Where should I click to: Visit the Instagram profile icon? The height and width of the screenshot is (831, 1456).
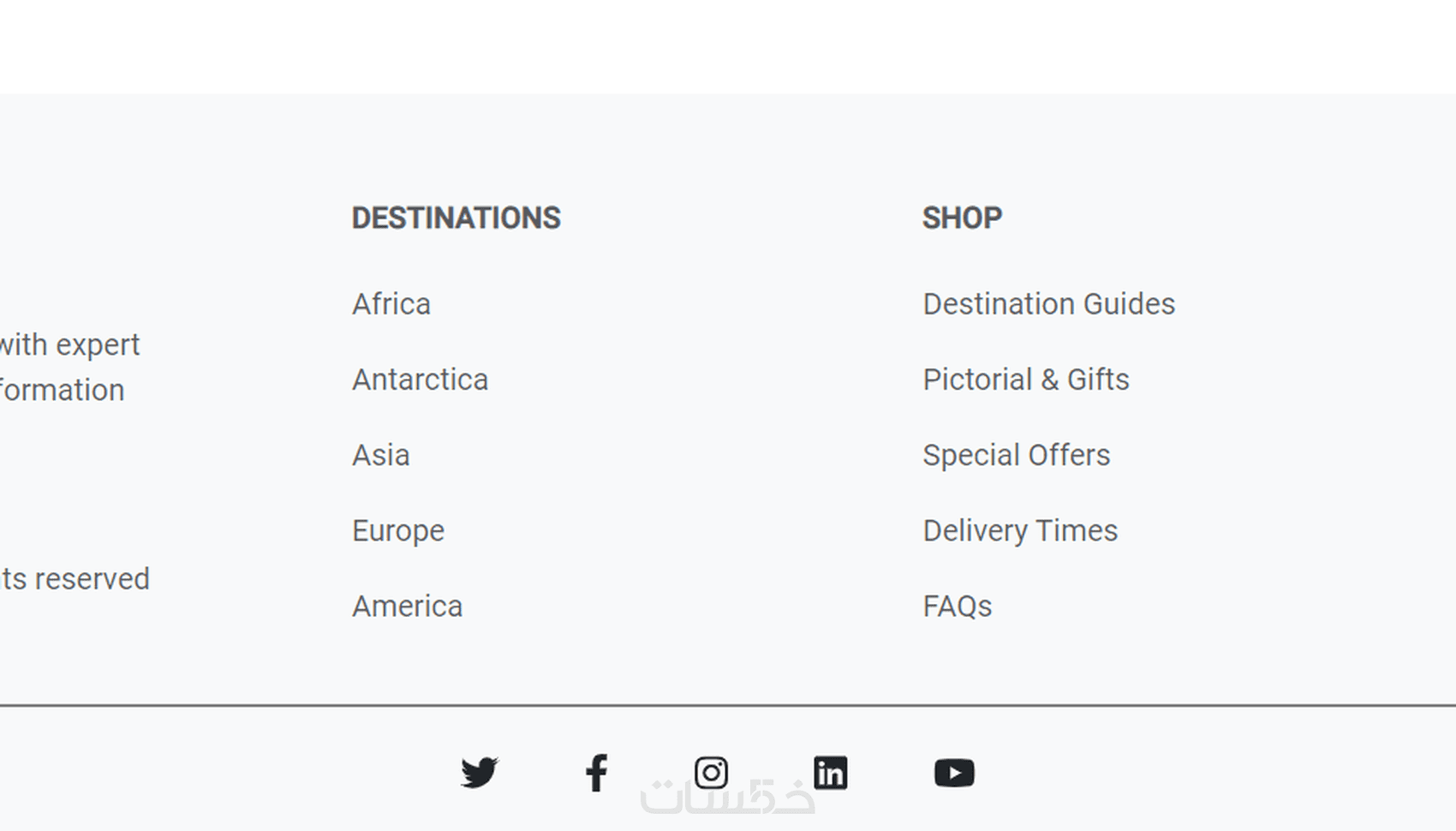coord(711,773)
